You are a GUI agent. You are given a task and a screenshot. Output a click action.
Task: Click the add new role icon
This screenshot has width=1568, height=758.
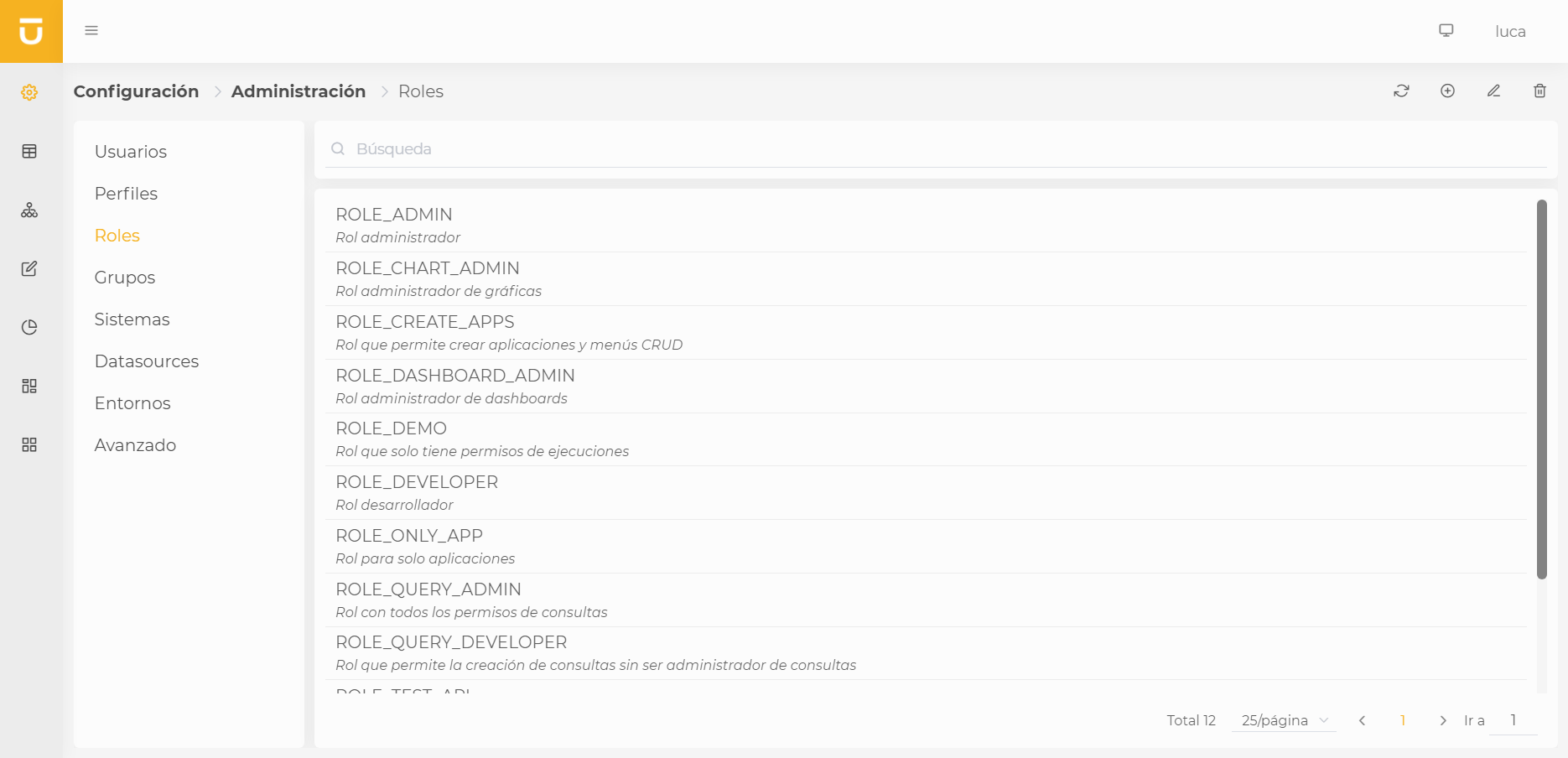[1447, 91]
